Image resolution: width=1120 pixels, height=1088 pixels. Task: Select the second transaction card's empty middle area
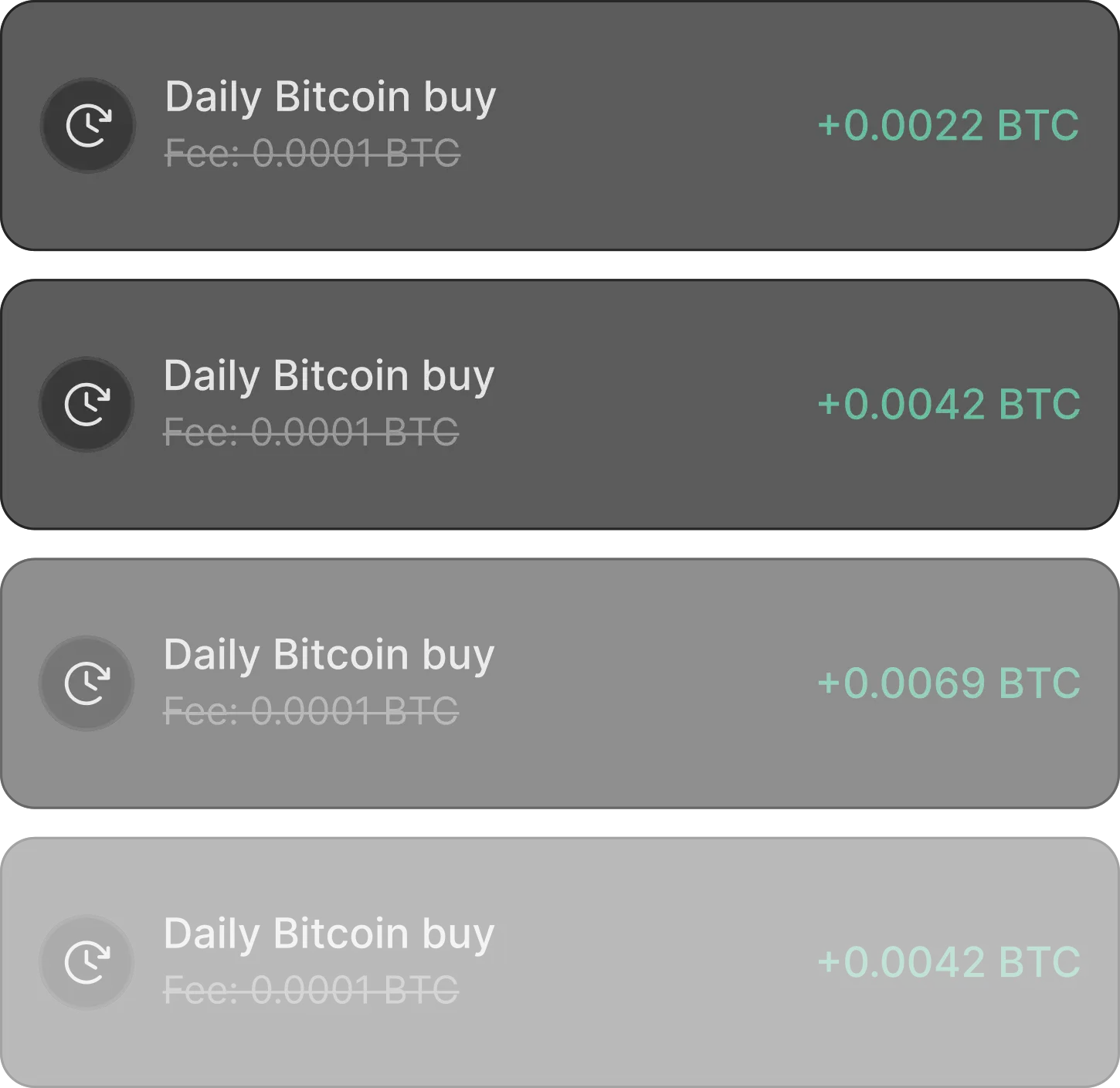[657, 405]
